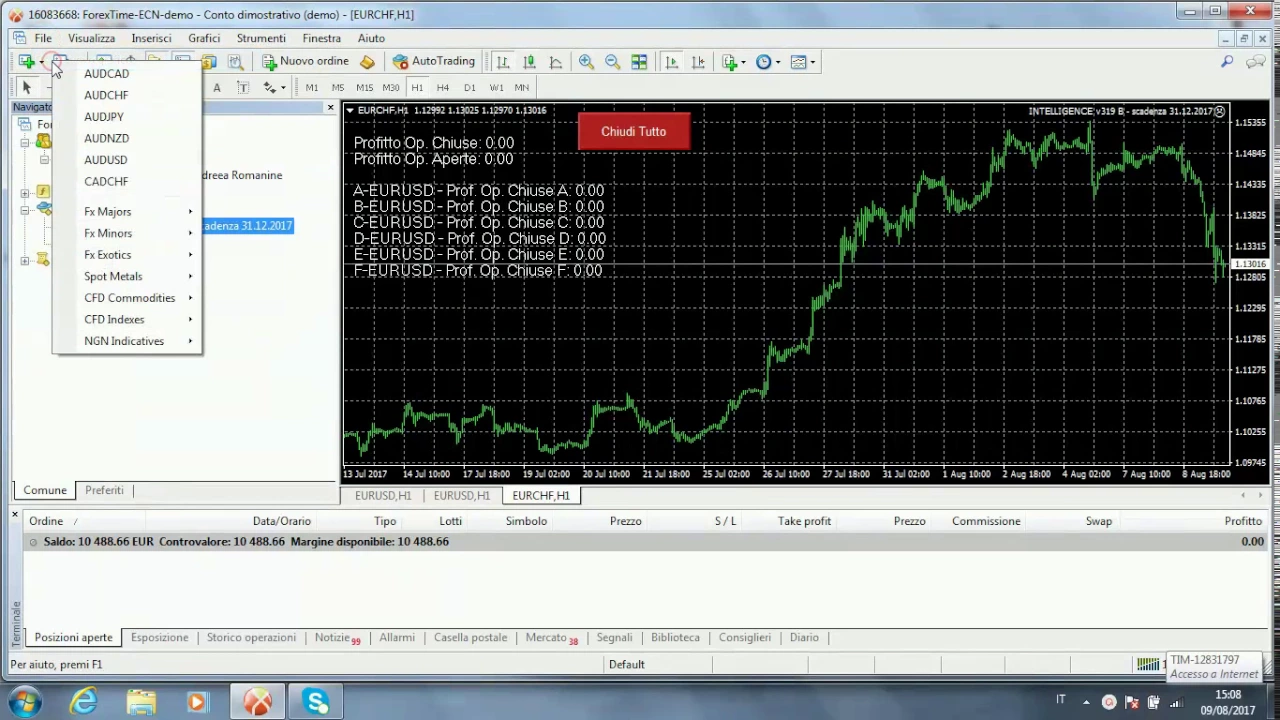Open the File menu
Viewport: 1280px width, 720px height.
pyautogui.click(x=43, y=38)
